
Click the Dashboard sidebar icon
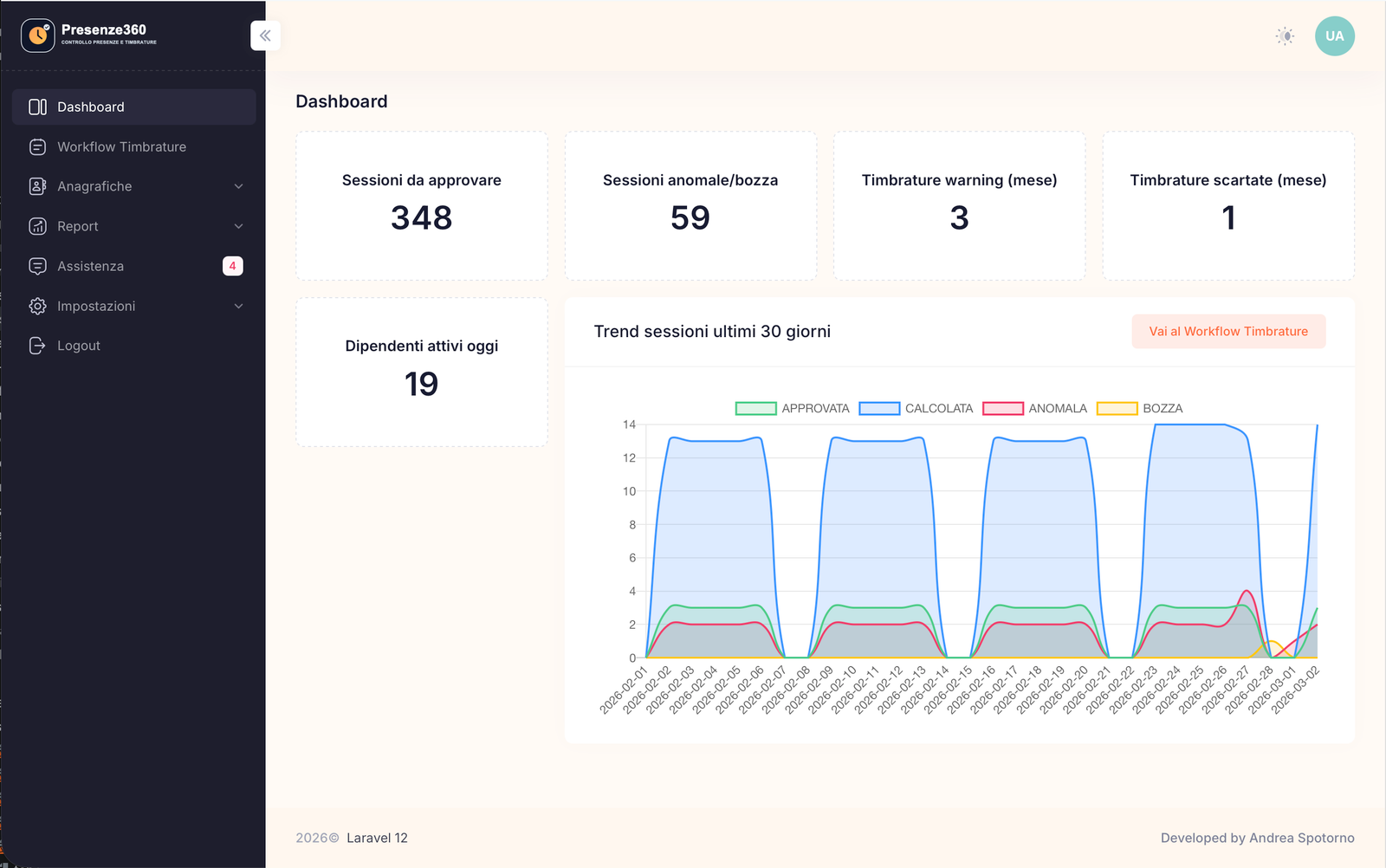(37, 107)
